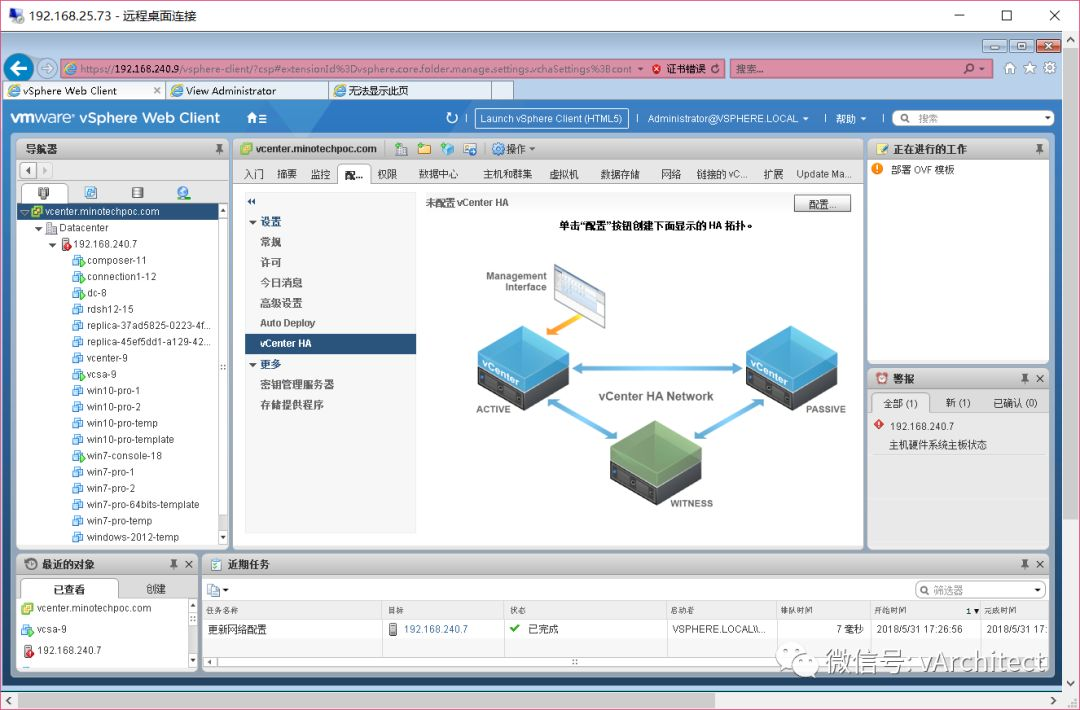
Task: Close the Recent Objects panel
Action: (189, 564)
